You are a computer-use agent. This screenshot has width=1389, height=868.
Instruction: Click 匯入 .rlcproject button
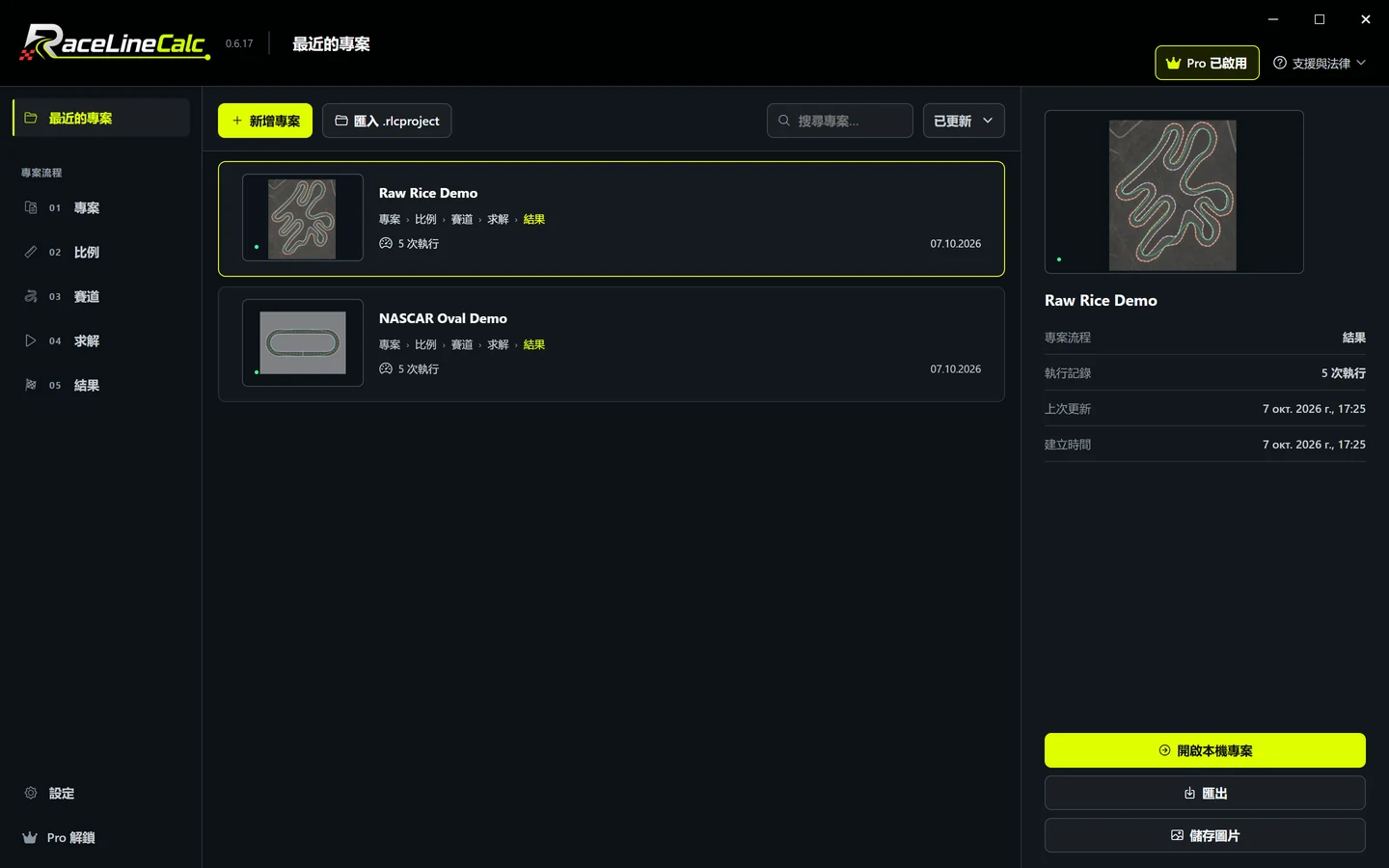387,121
